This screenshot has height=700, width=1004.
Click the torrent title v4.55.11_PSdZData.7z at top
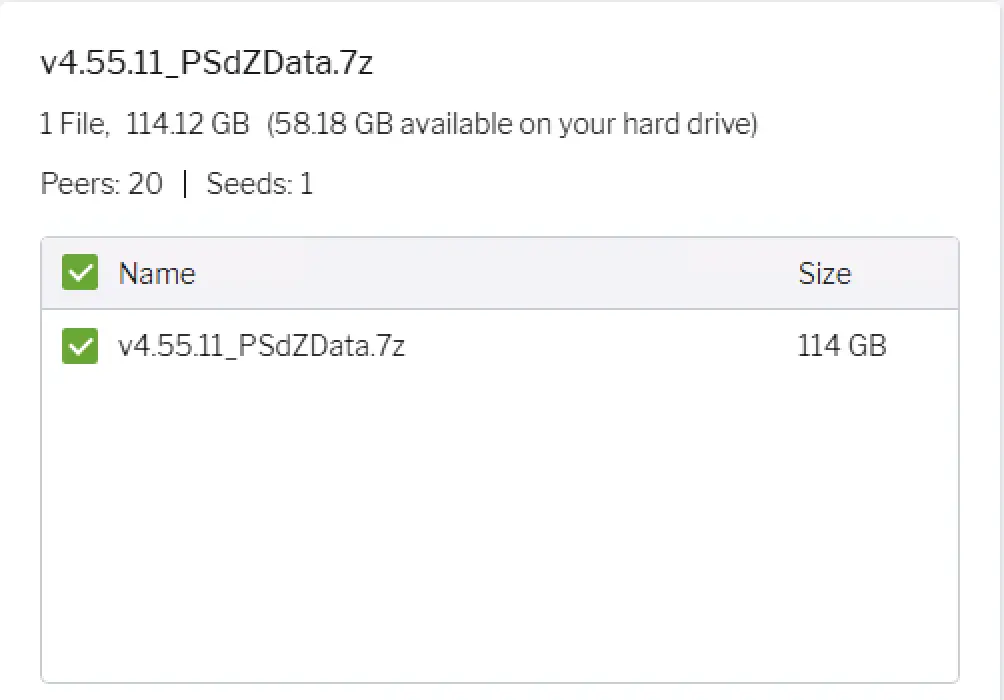click(207, 63)
